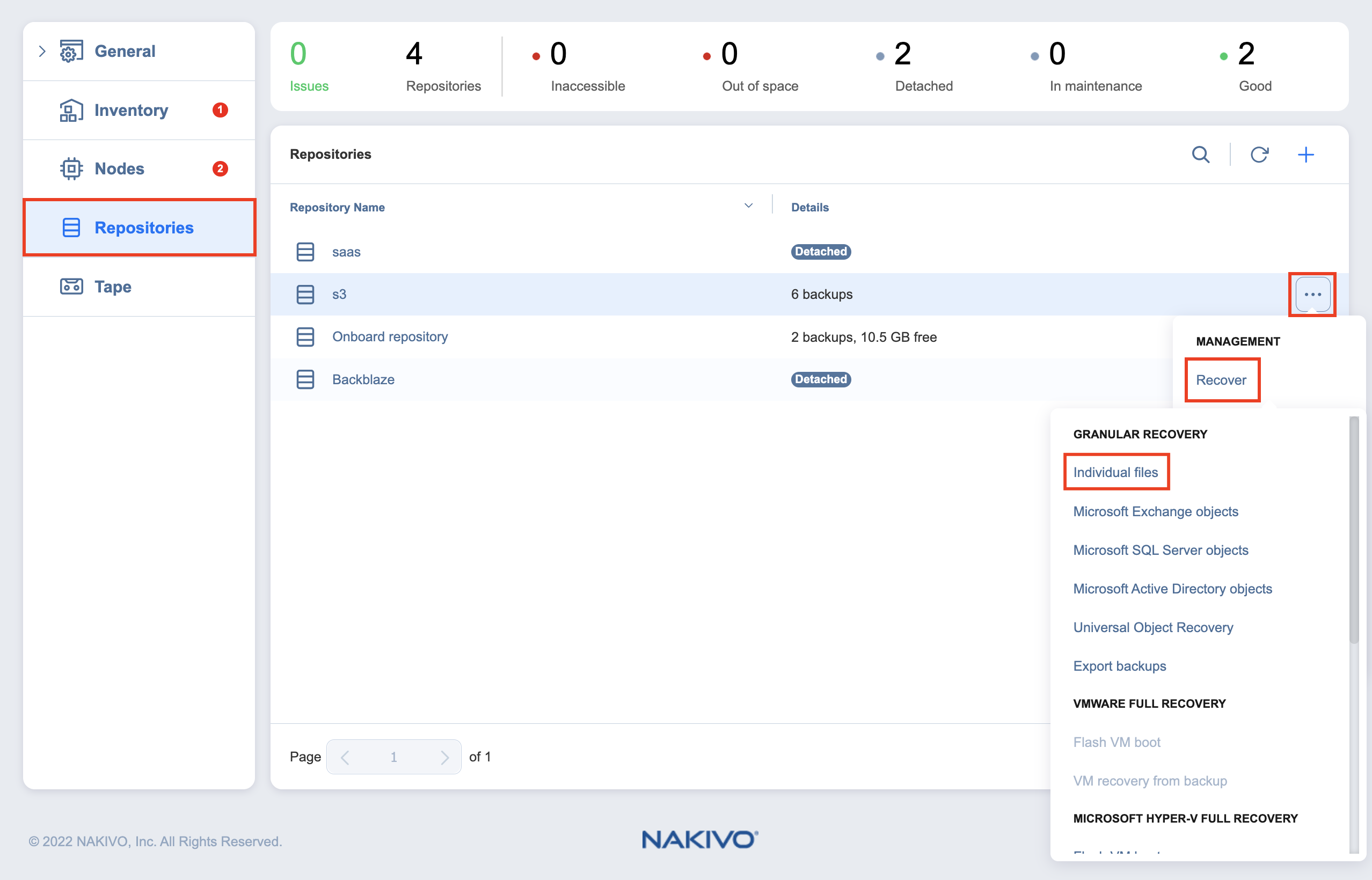Click the Repository Name column header
The height and width of the screenshot is (880, 1372).
pyautogui.click(x=337, y=207)
